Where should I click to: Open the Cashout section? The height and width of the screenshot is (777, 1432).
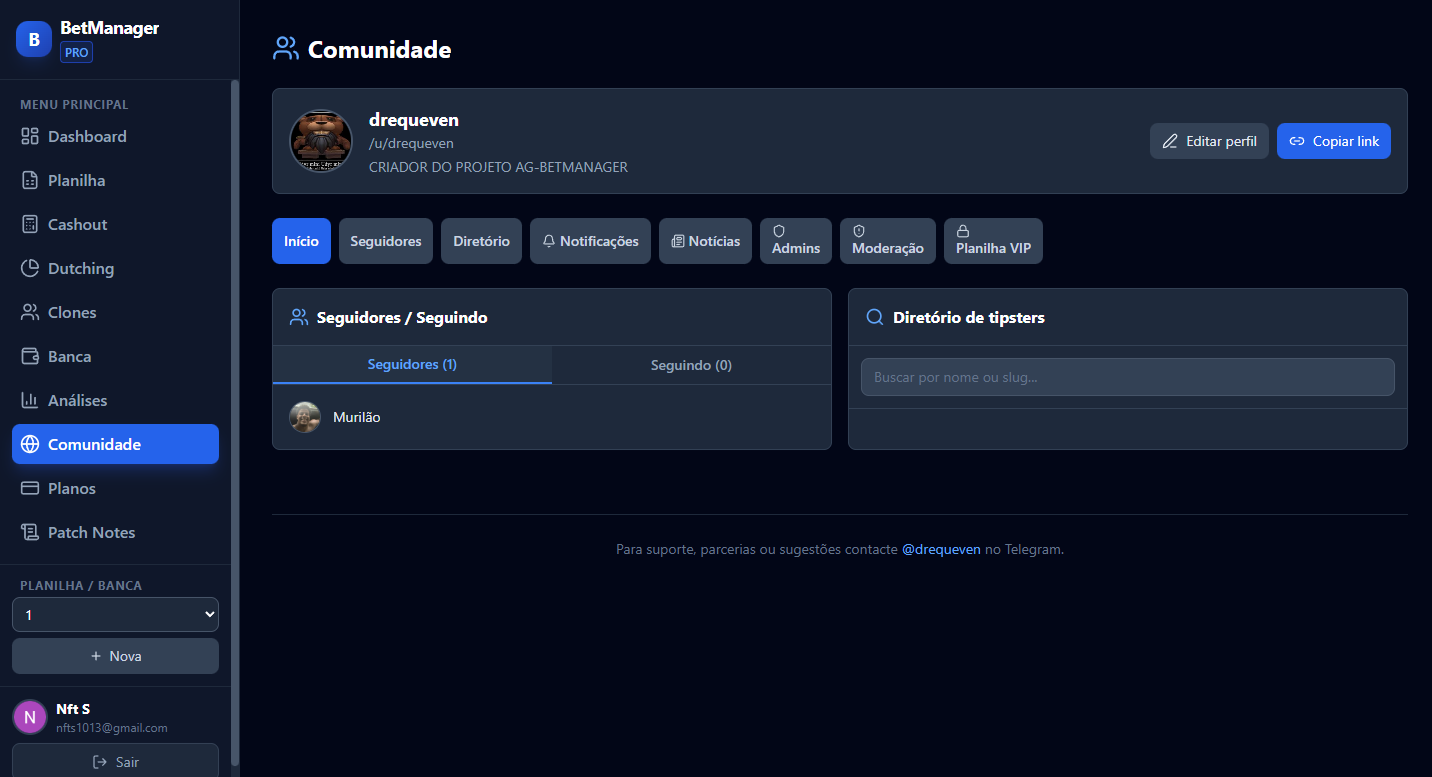tap(76, 224)
